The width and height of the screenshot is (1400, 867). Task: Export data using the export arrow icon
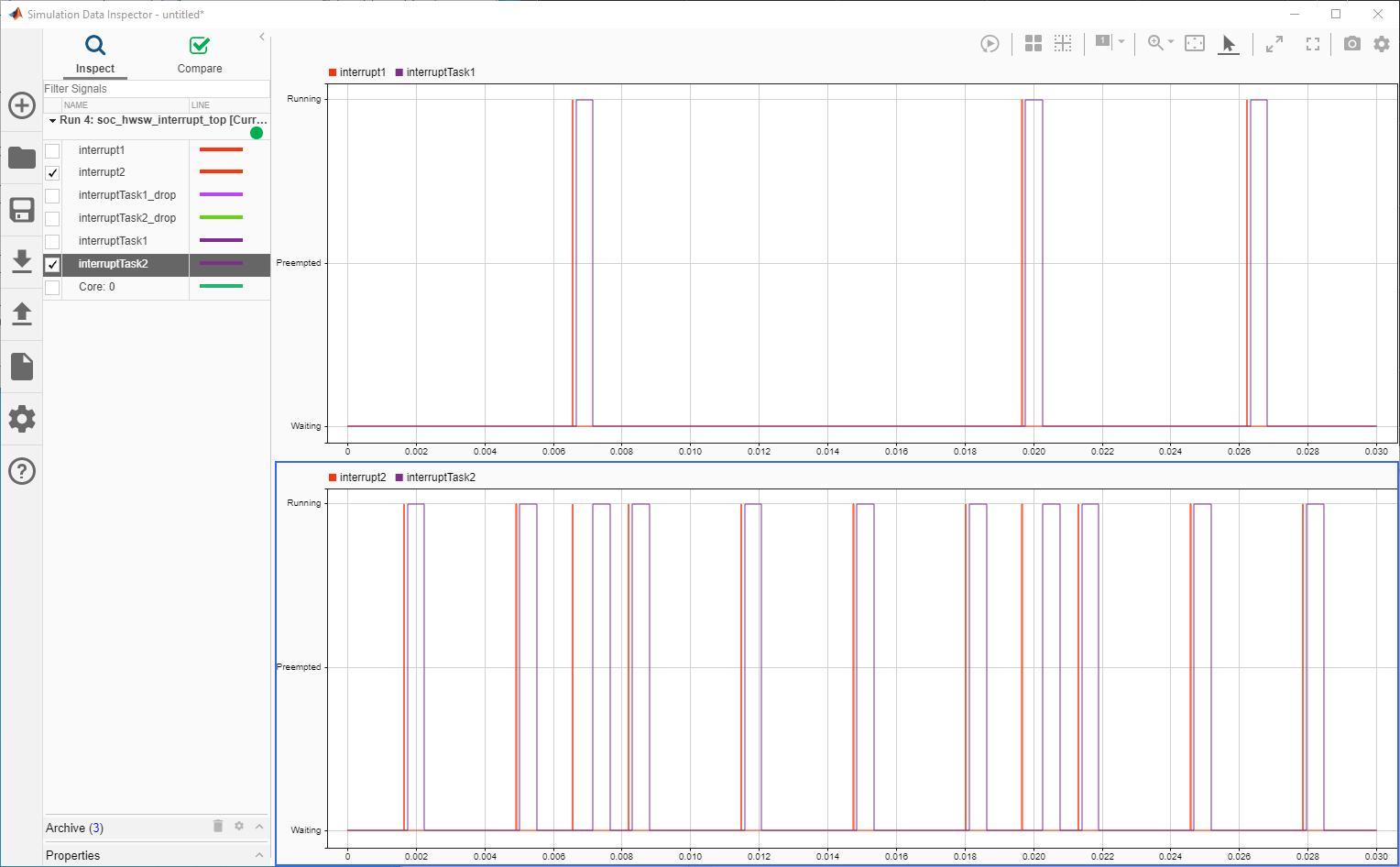(21, 314)
